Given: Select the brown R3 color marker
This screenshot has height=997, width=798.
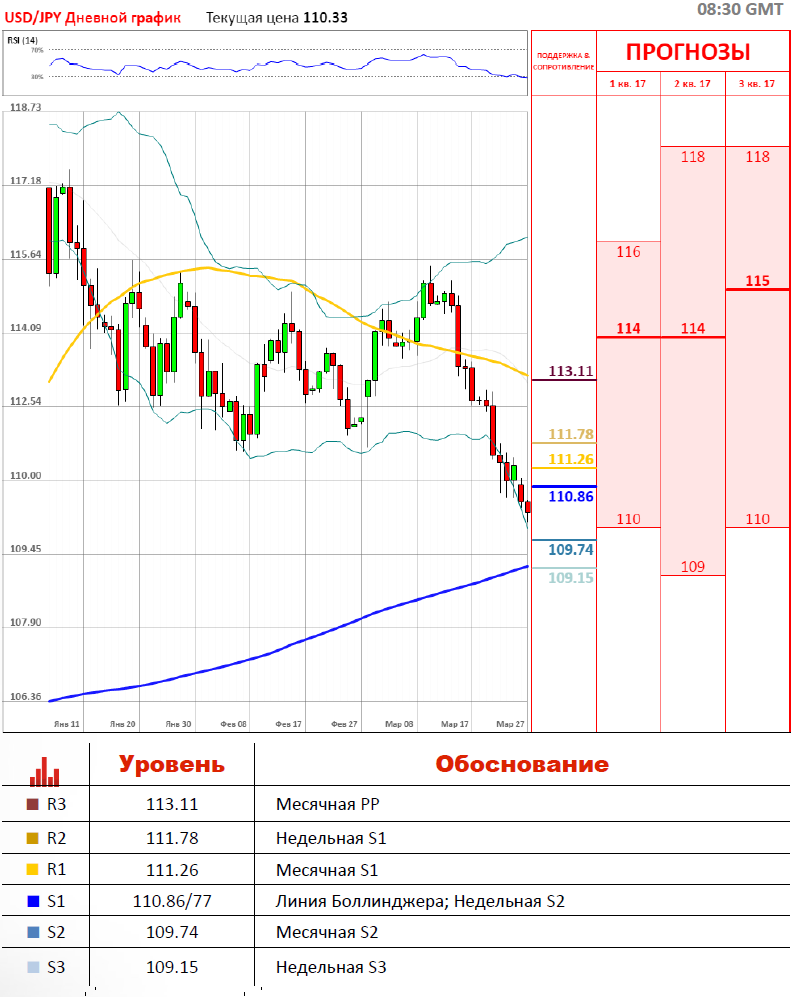Looking at the screenshot, I should point(32,803).
